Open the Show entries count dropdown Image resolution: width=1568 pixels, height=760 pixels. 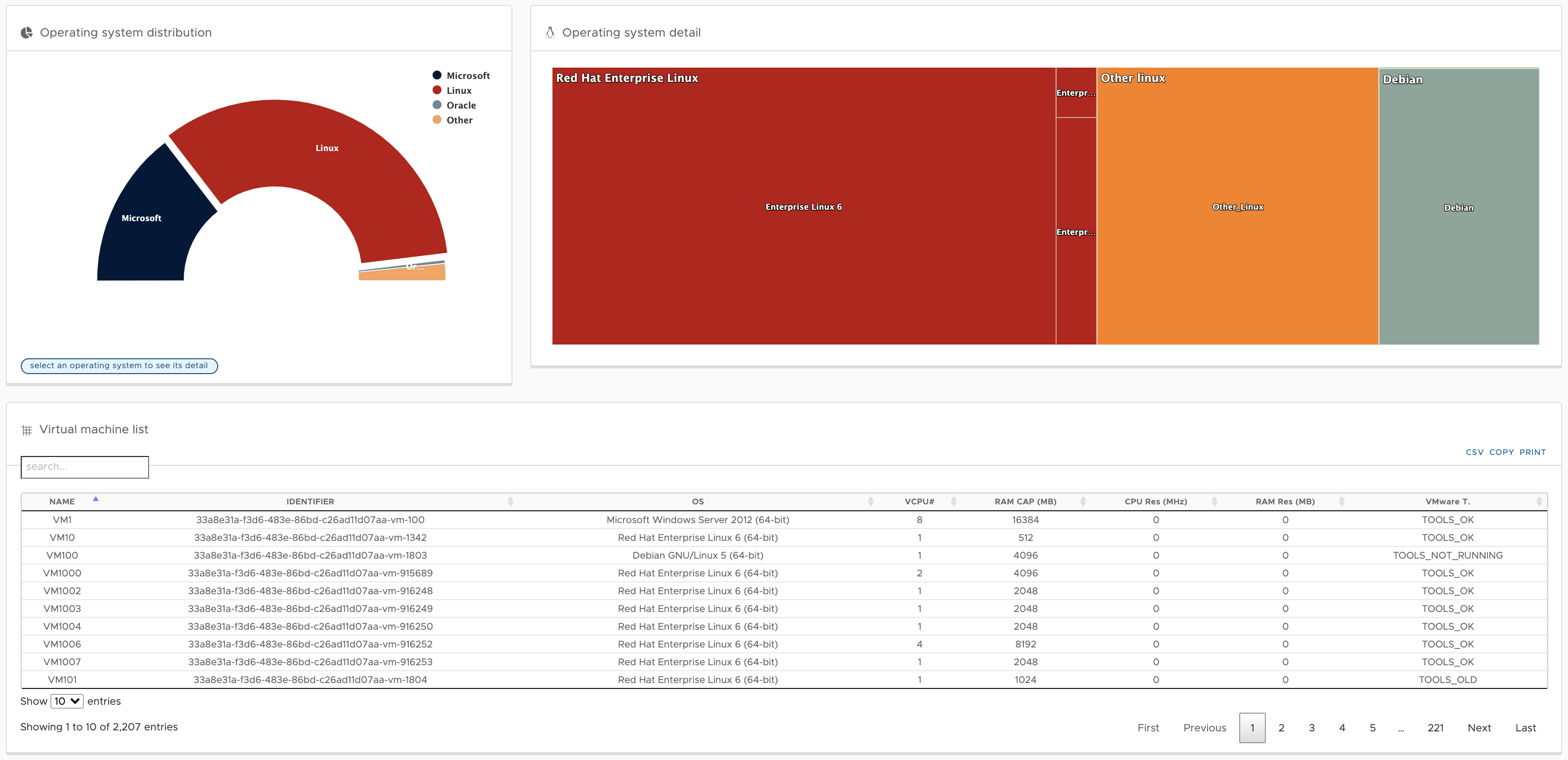(x=67, y=701)
